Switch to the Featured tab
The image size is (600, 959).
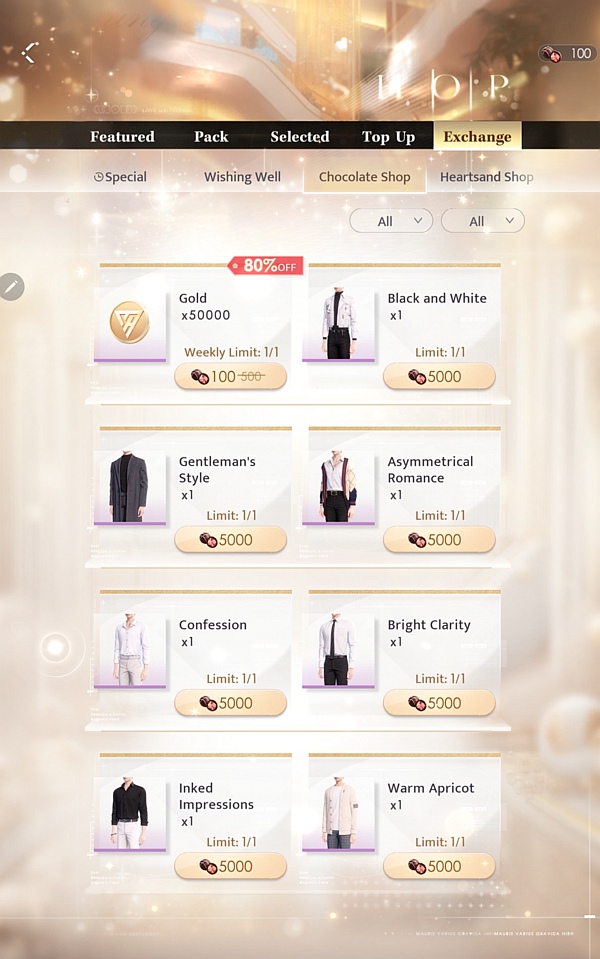(x=122, y=136)
